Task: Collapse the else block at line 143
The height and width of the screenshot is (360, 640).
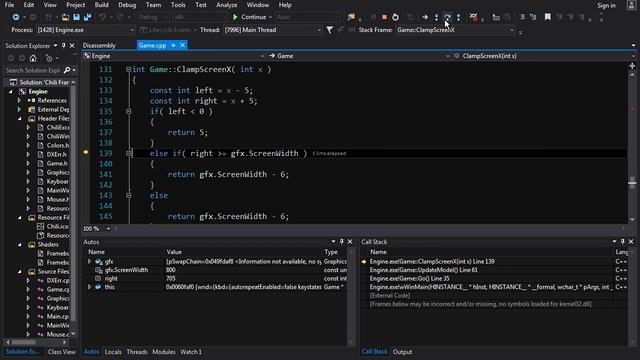Action: [128, 196]
